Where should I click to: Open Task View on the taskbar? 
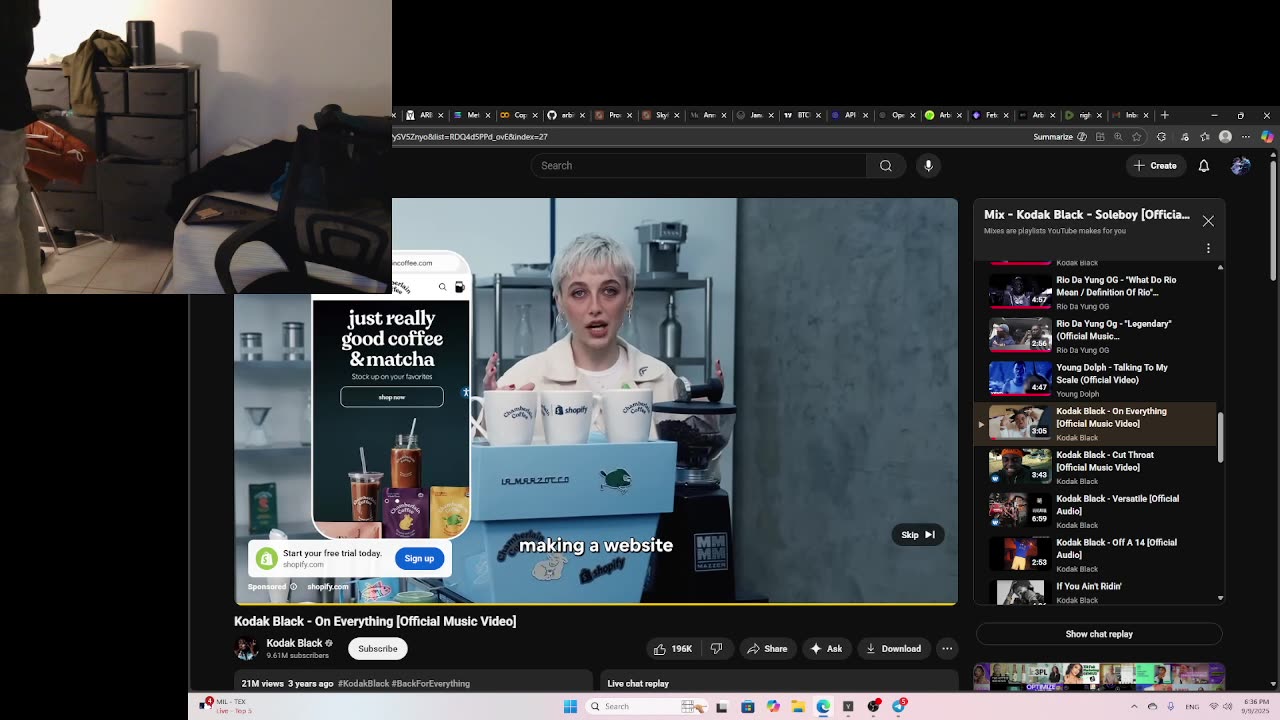[721, 706]
